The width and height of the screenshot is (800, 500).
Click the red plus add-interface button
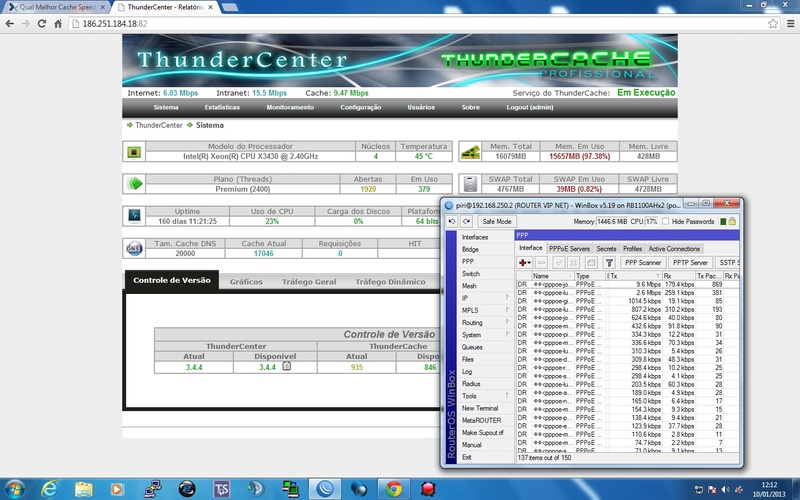[x=524, y=262]
